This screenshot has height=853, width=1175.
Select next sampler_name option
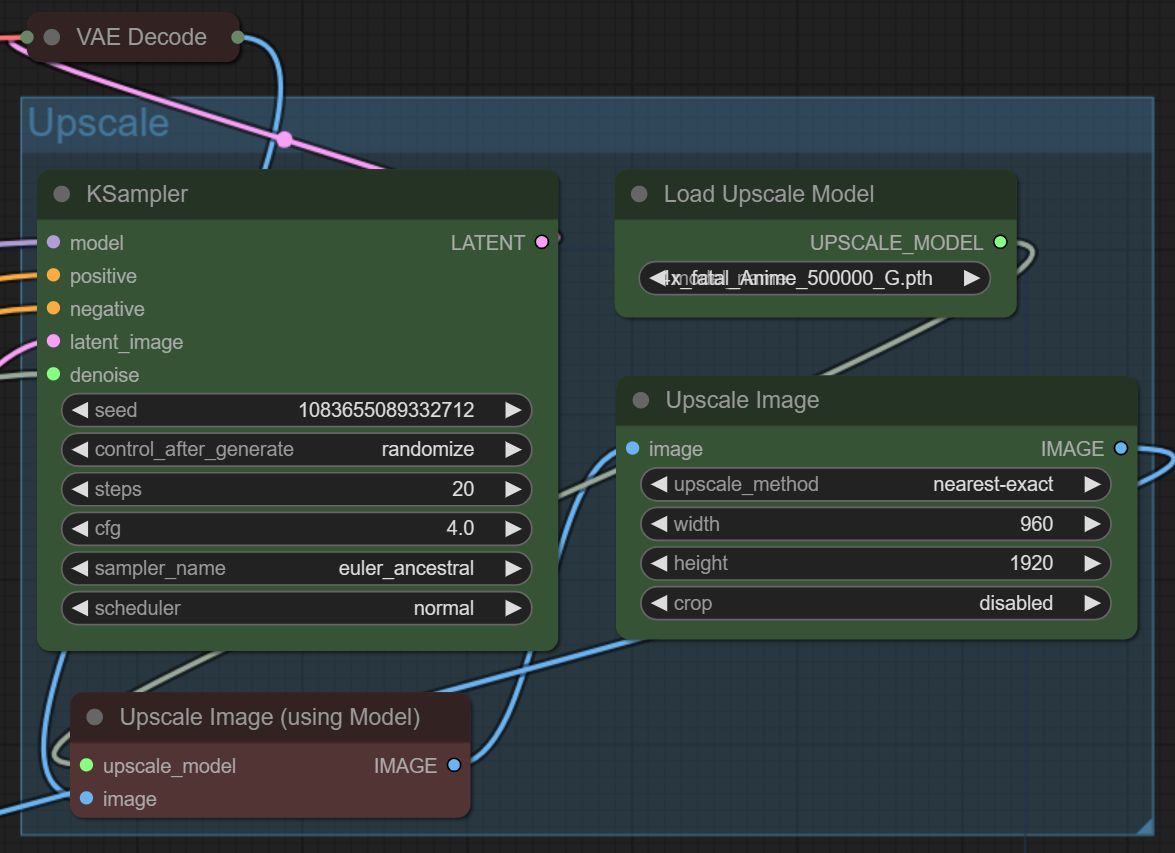tap(513, 568)
